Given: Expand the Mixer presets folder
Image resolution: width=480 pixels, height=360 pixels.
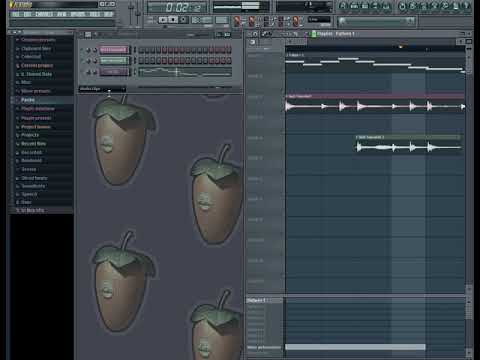Looking at the screenshot, I should (x=36, y=91).
